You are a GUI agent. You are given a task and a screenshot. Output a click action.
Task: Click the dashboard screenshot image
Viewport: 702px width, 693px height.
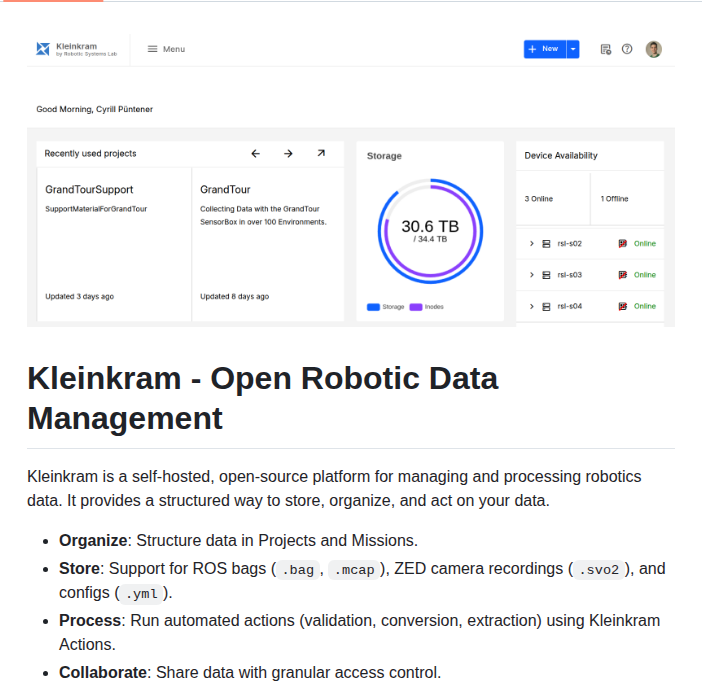click(351, 180)
